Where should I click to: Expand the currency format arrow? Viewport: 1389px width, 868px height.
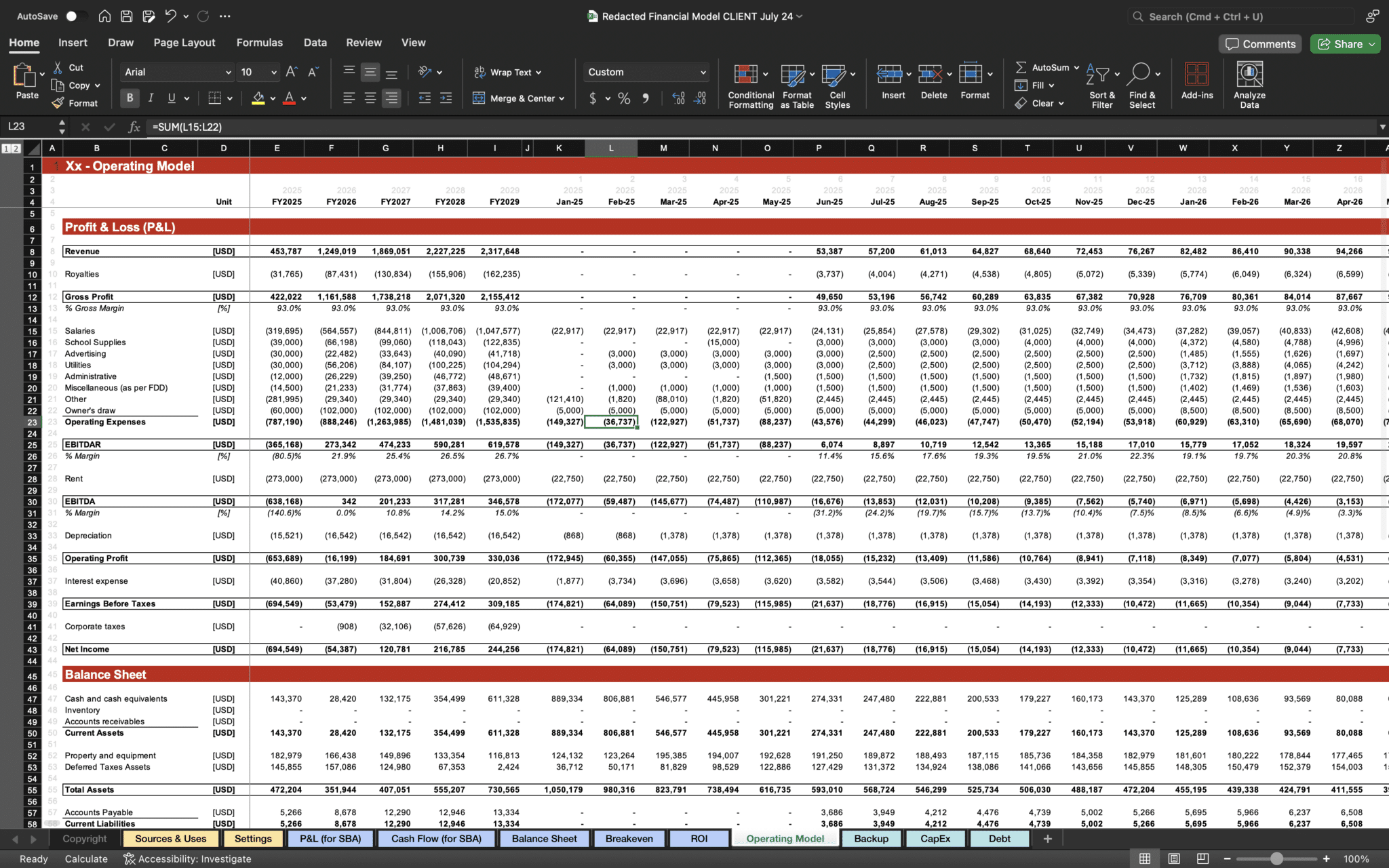(x=608, y=98)
